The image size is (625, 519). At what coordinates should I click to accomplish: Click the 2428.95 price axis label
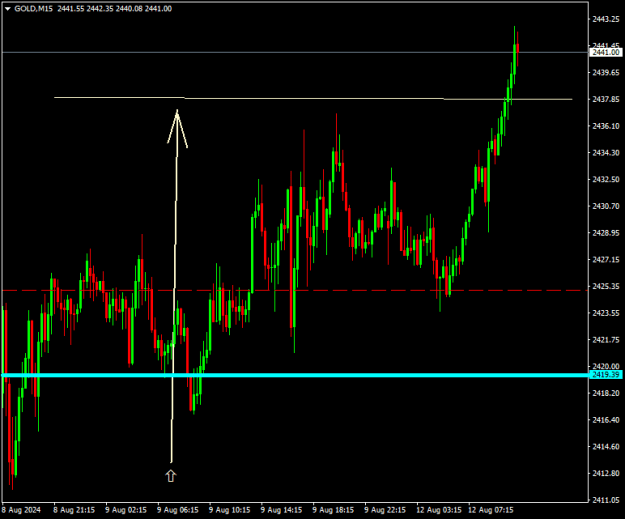606,233
